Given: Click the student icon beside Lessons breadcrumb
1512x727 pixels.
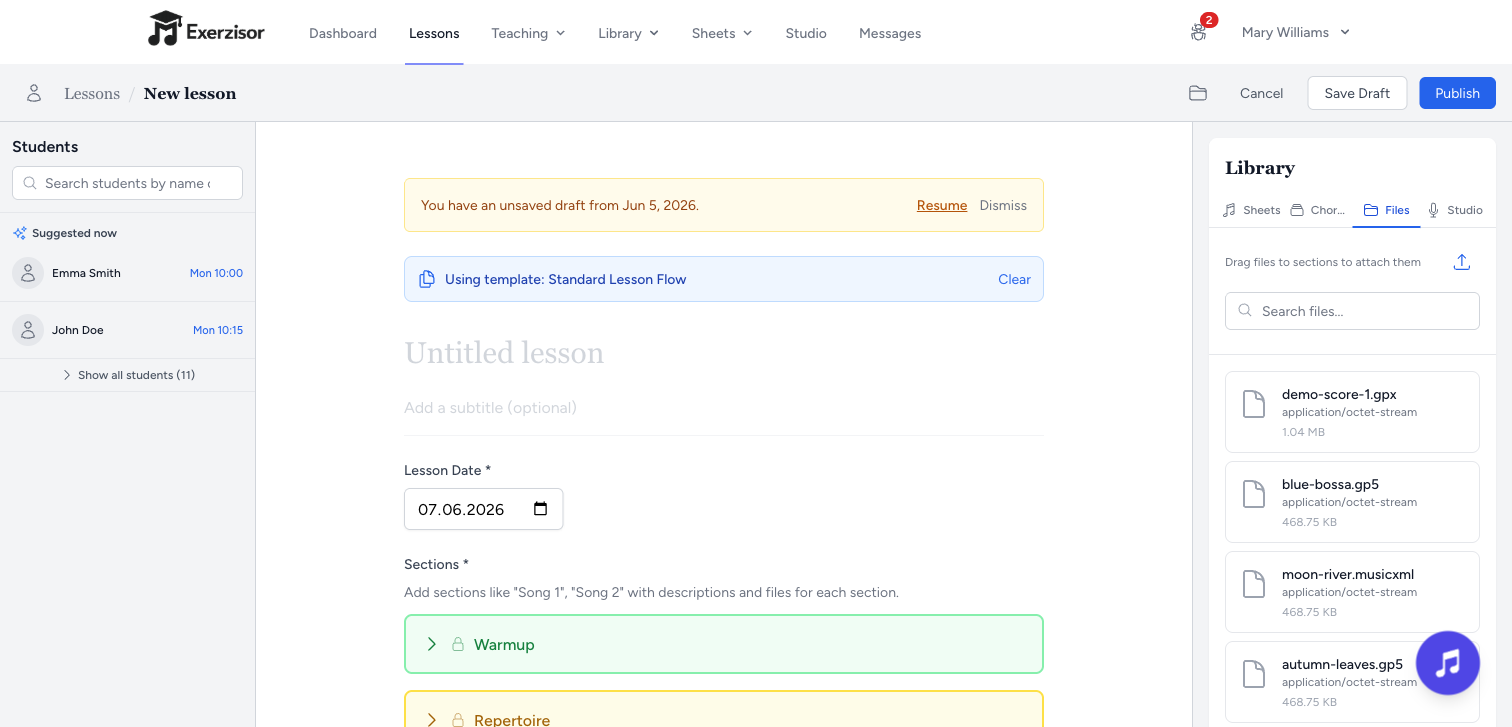Looking at the screenshot, I should click(x=34, y=93).
